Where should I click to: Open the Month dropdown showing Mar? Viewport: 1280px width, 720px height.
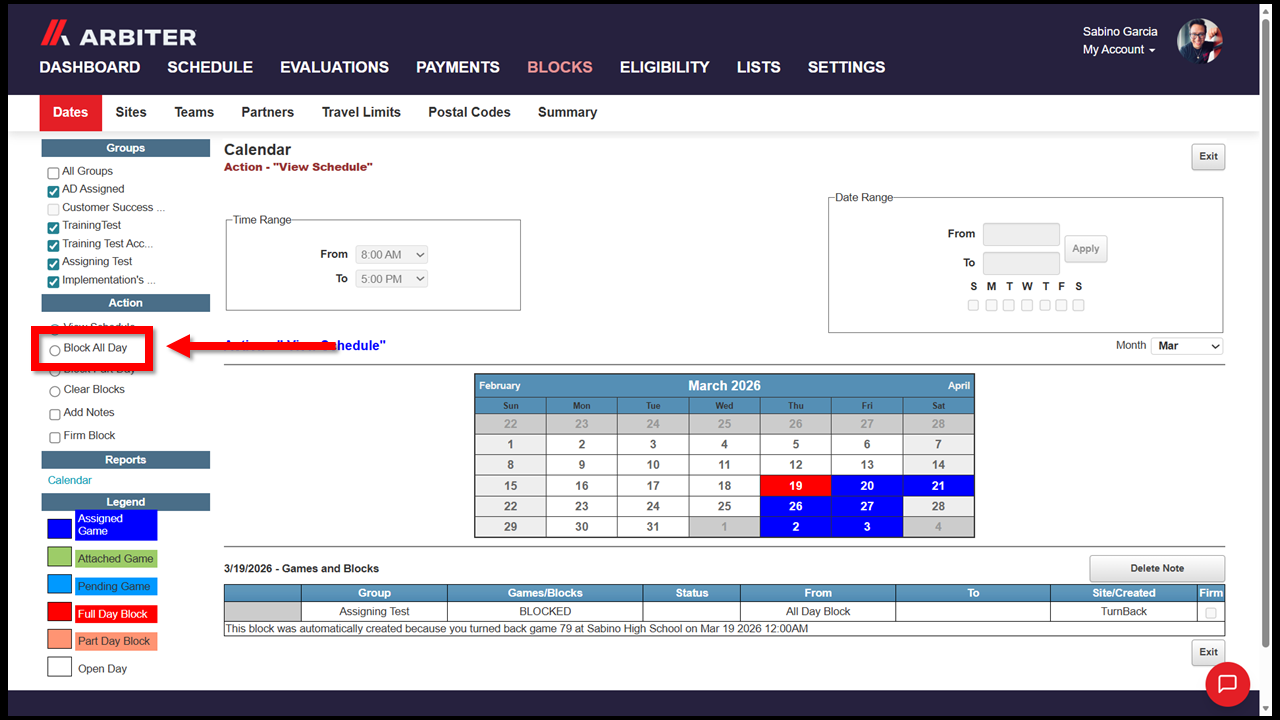pos(1187,346)
